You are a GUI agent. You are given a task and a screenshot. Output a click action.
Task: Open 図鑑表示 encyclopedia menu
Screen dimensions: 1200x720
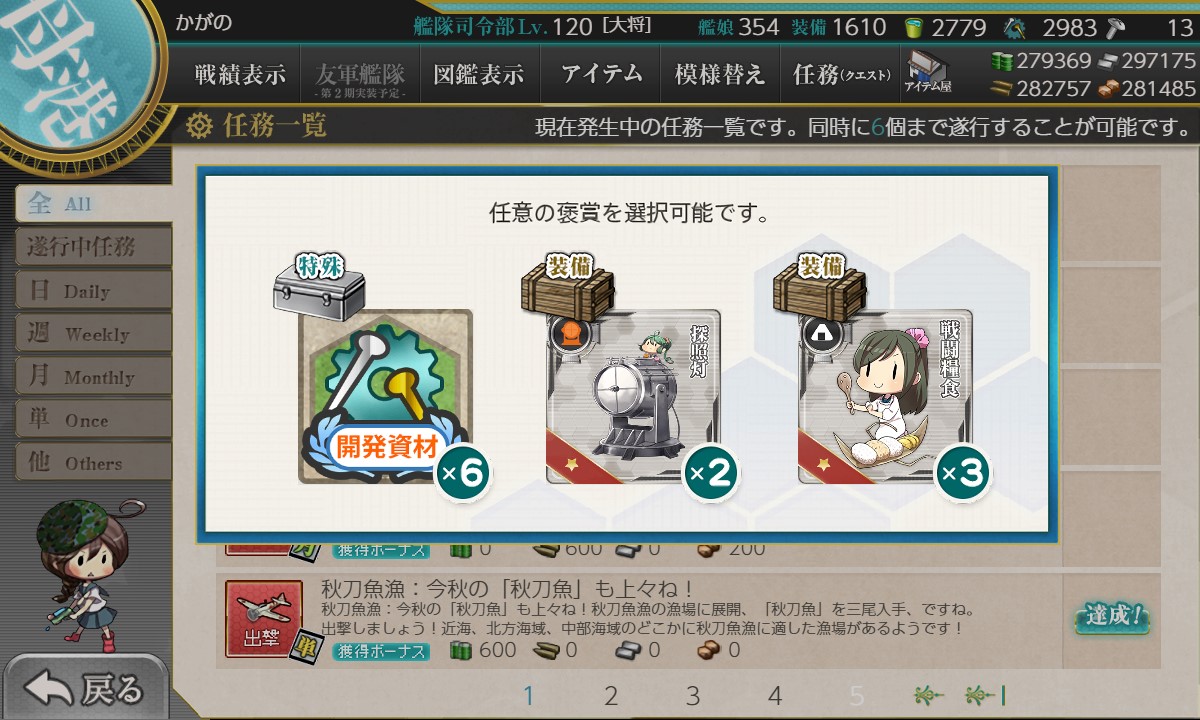pos(479,75)
